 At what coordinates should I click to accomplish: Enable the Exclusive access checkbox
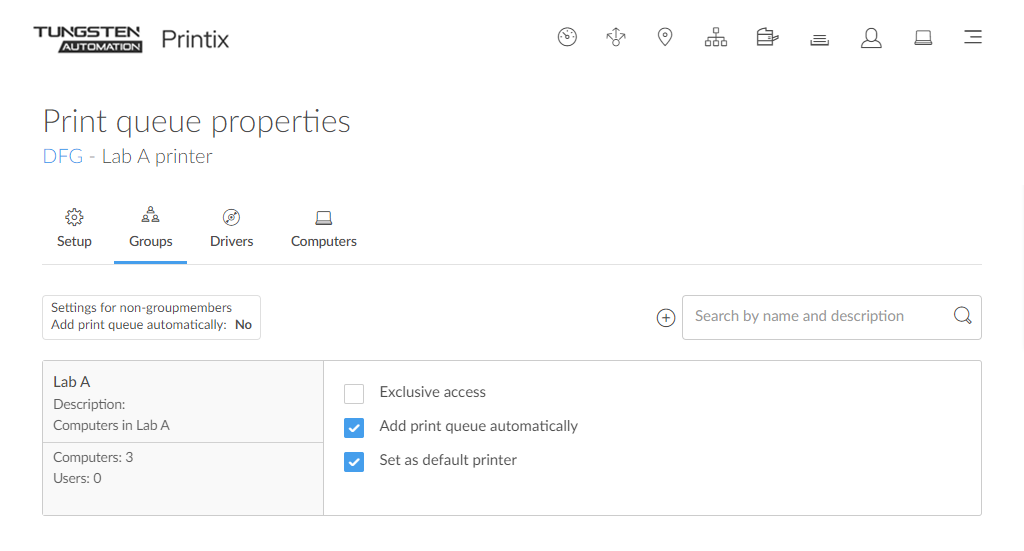354,393
